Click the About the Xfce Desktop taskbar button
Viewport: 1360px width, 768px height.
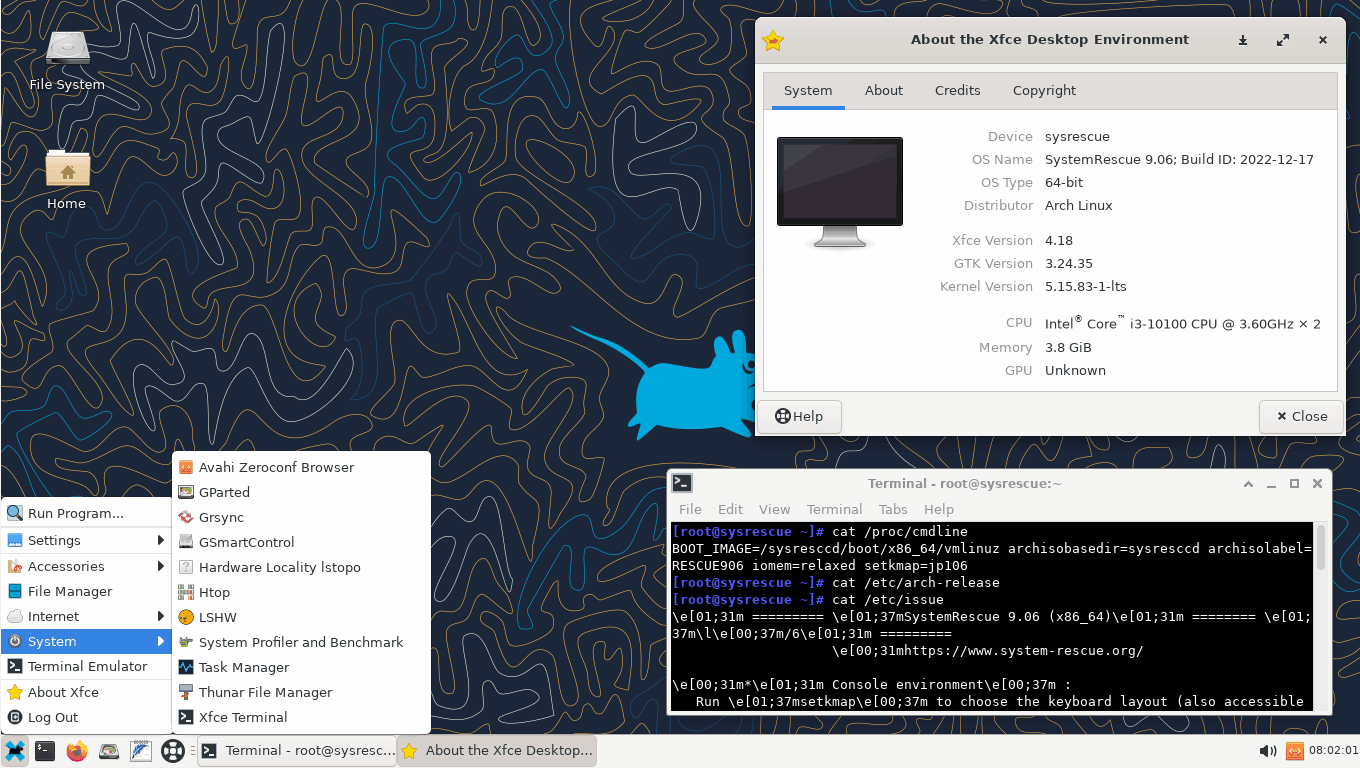point(496,750)
